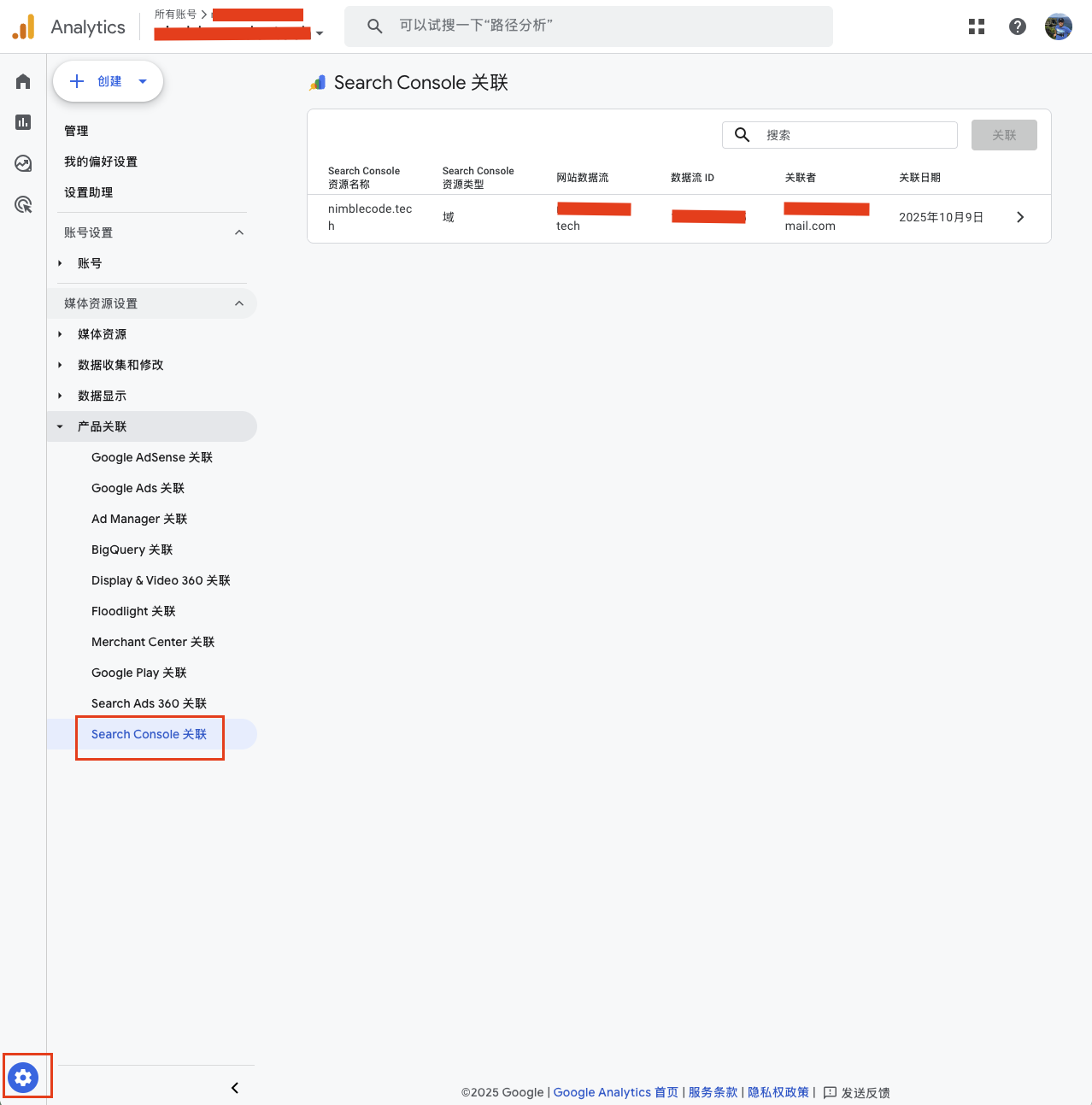
Task: Open the Google apps grid icon
Action: 977,26
